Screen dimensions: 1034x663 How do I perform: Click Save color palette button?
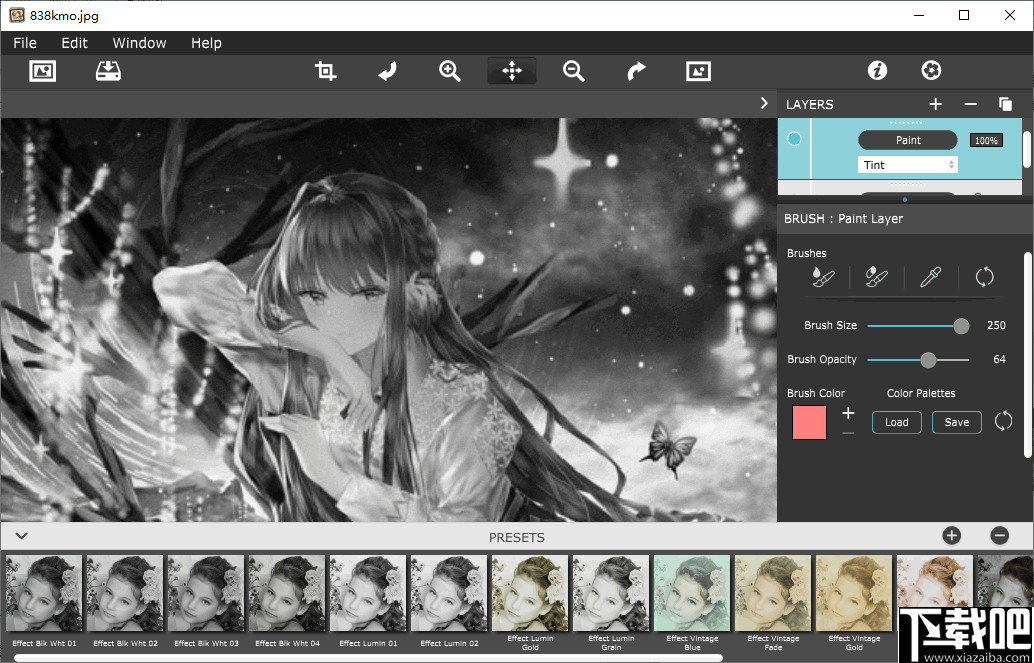(956, 422)
